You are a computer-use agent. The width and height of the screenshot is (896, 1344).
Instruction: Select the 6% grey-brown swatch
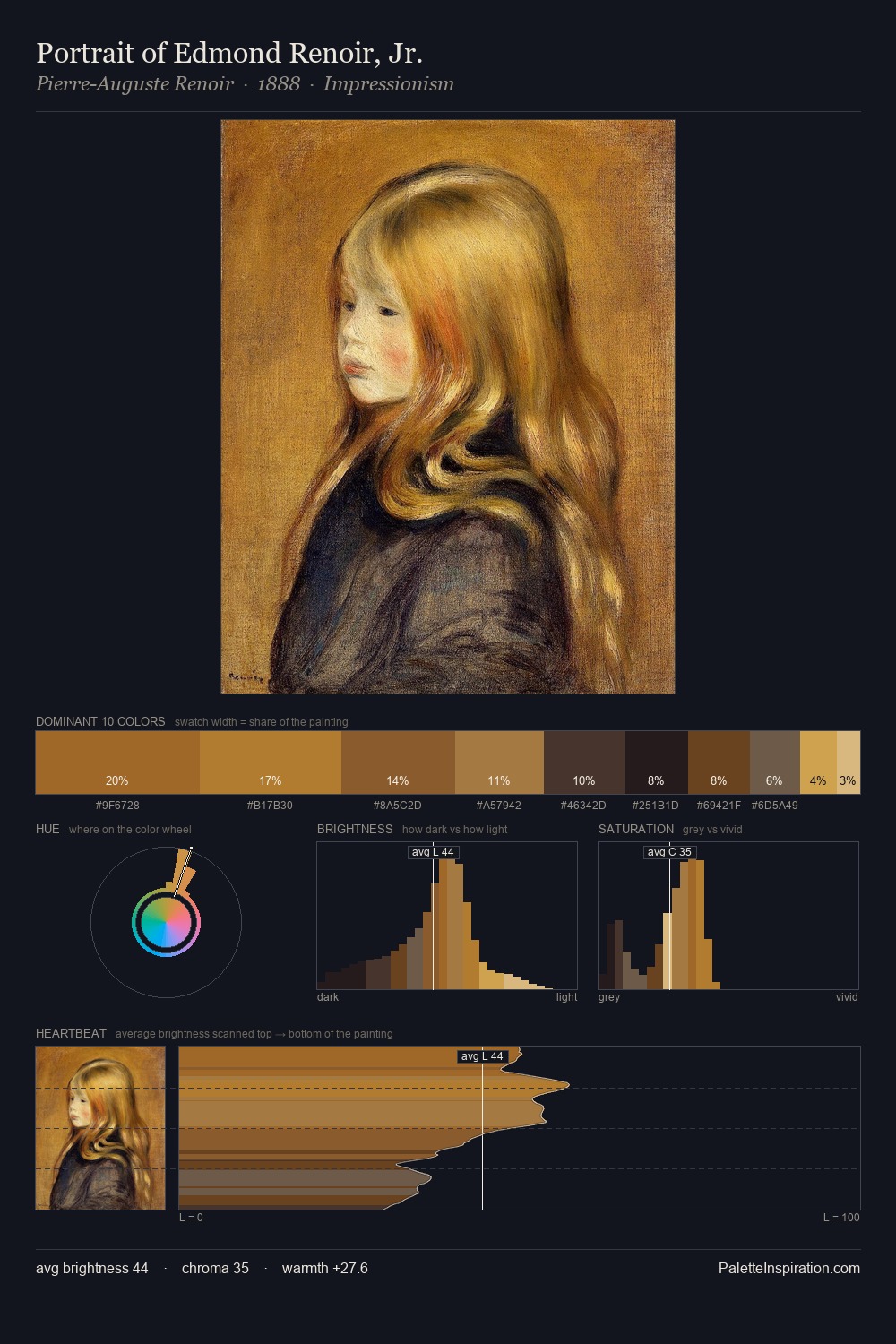click(774, 762)
